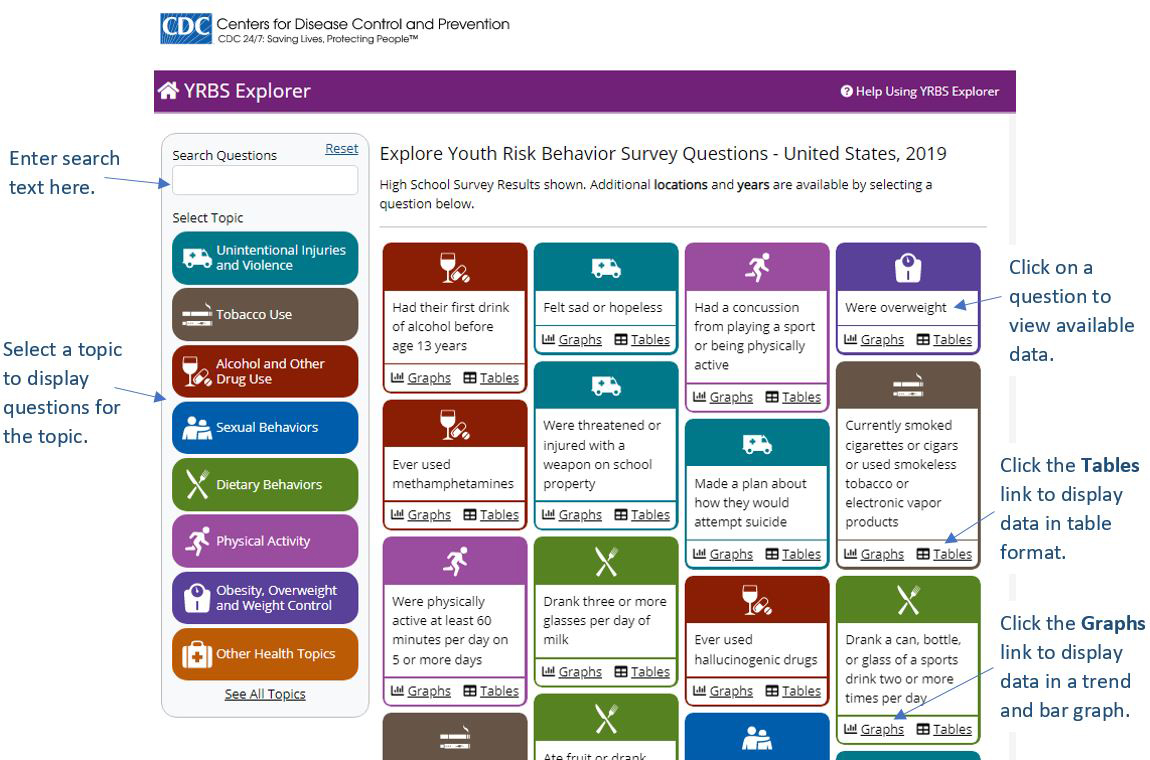Click fork and knife icon on milk card
Viewport: 1150px width, 760px height.
pos(606,562)
